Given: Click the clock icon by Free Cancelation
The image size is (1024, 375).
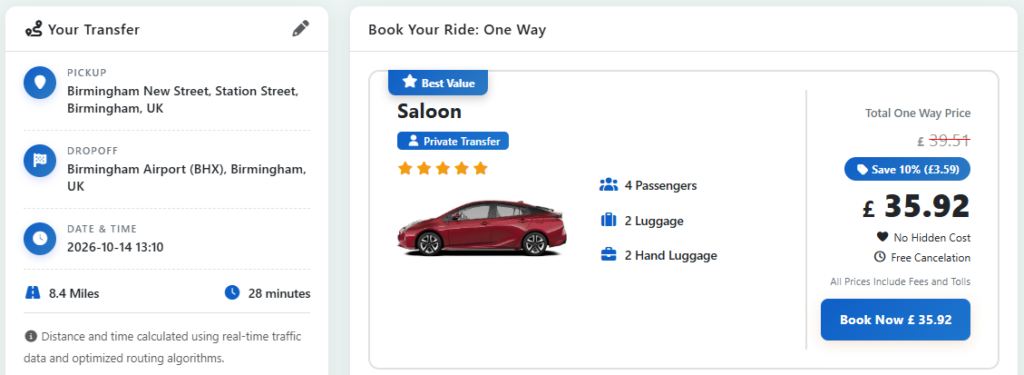Looking at the screenshot, I should click(879, 257).
